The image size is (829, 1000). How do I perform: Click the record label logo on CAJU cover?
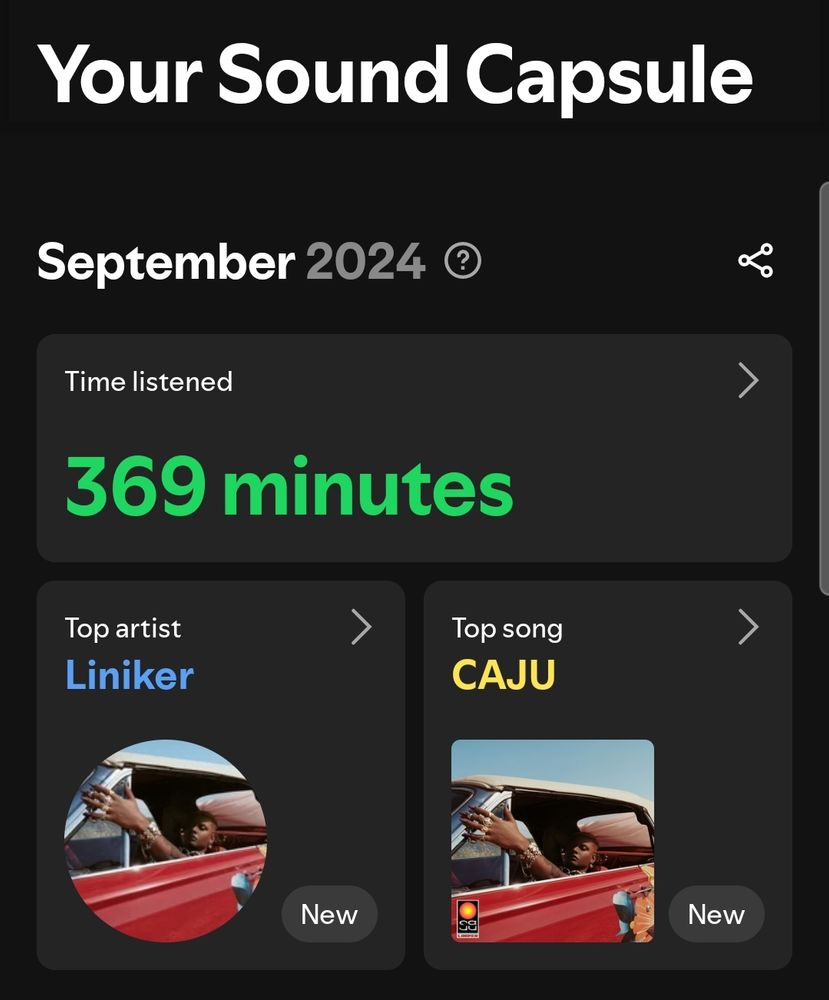[468, 919]
